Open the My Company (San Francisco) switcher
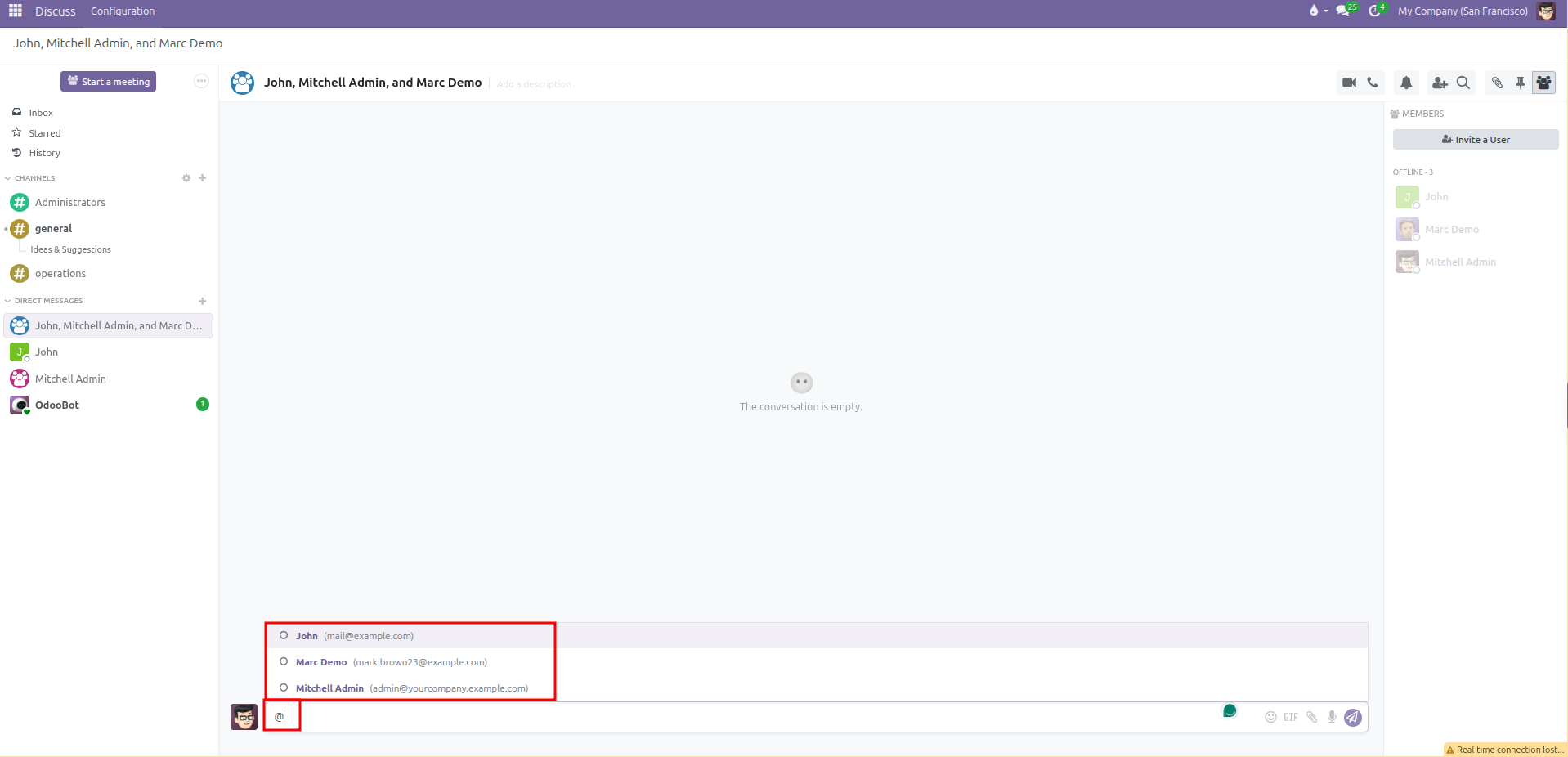1568x757 pixels. click(1463, 11)
